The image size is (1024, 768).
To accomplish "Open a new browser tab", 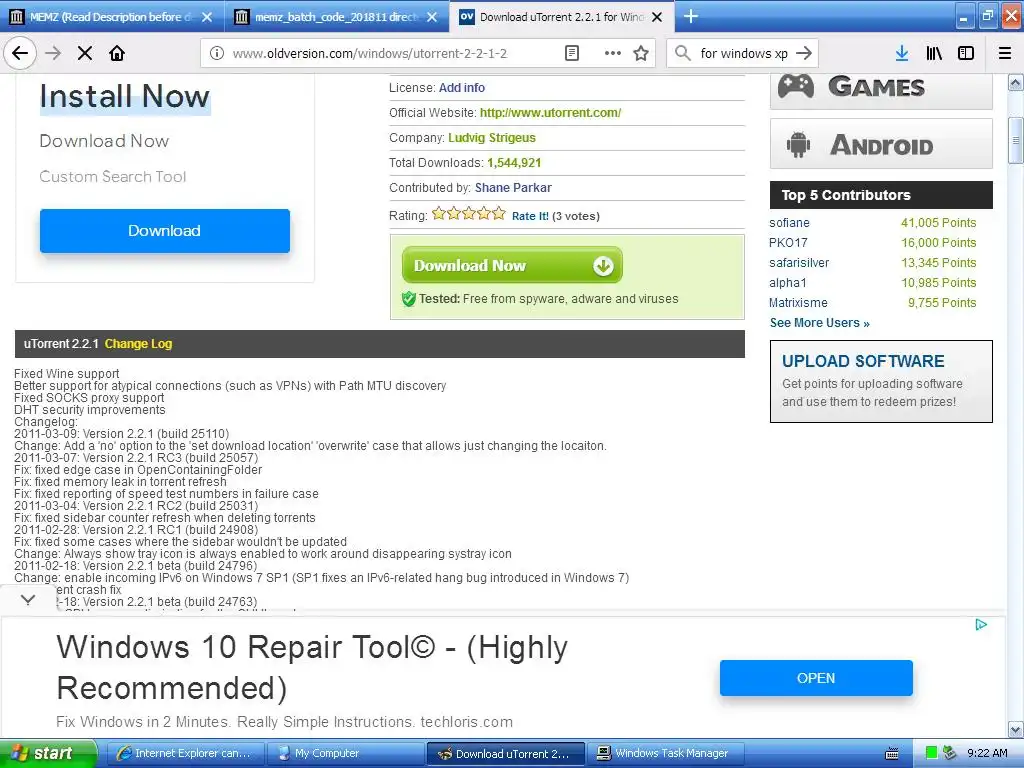I will click(691, 16).
